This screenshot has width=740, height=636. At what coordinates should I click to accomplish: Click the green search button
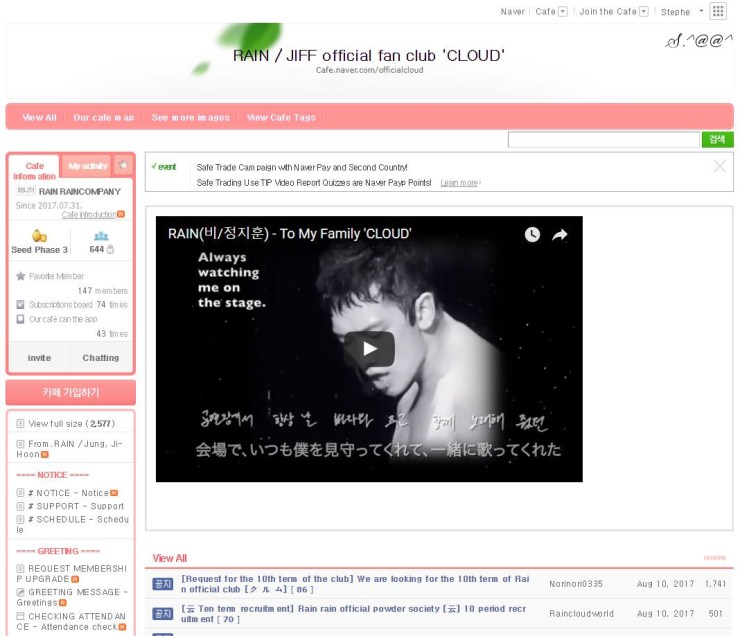tap(717, 140)
